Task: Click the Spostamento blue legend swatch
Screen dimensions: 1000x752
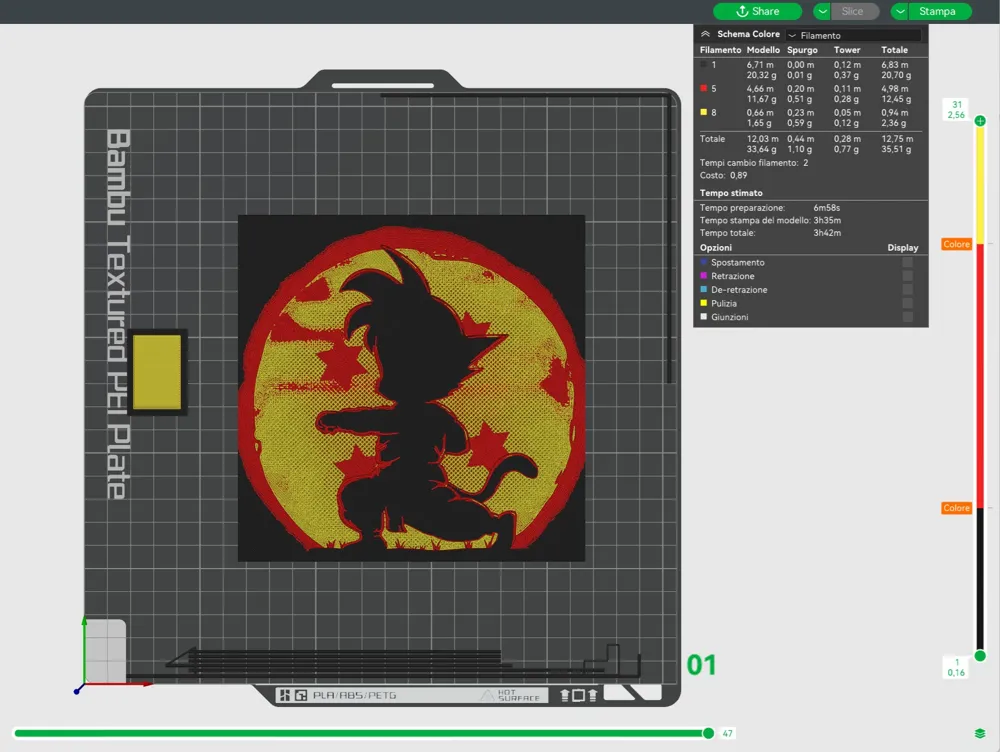Action: pyautogui.click(x=703, y=262)
